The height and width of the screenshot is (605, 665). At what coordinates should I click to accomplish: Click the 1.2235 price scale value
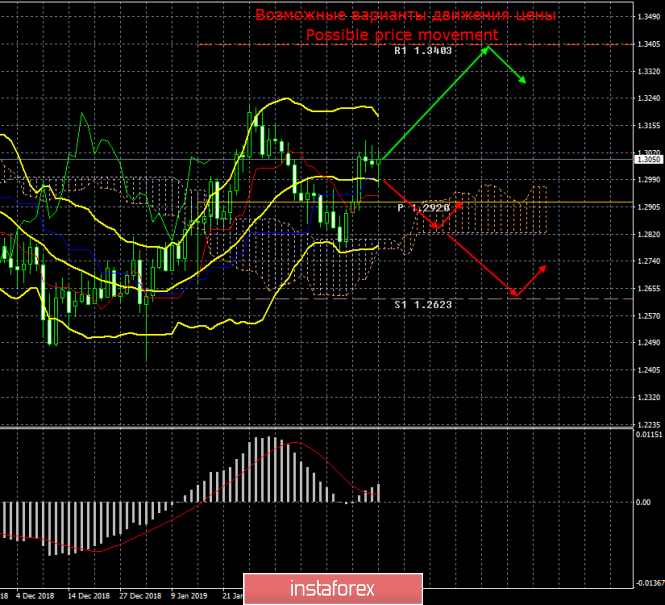pyautogui.click(x=649, y=424)
